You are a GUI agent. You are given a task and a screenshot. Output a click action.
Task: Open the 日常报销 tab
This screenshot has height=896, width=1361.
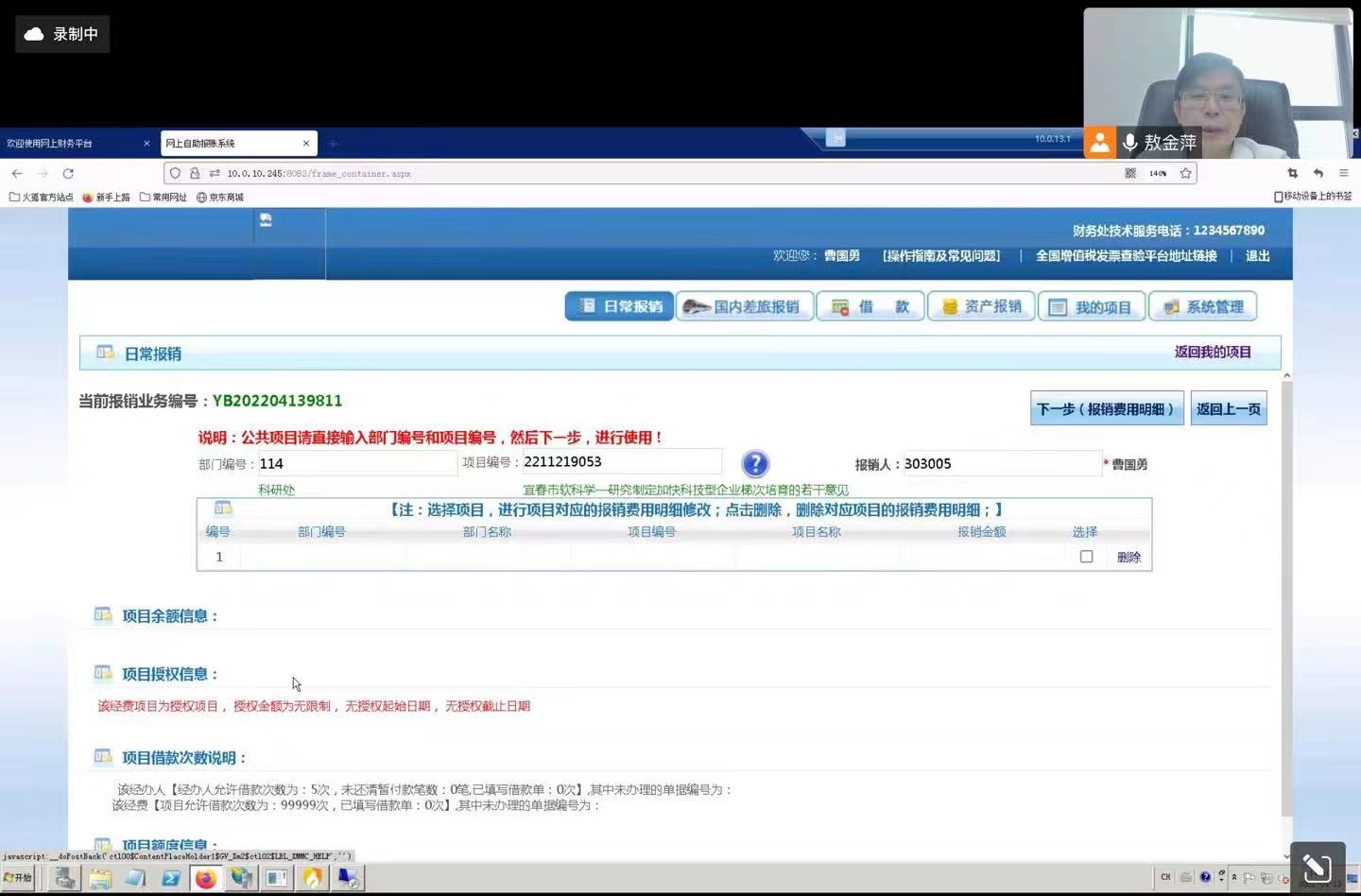619,307
